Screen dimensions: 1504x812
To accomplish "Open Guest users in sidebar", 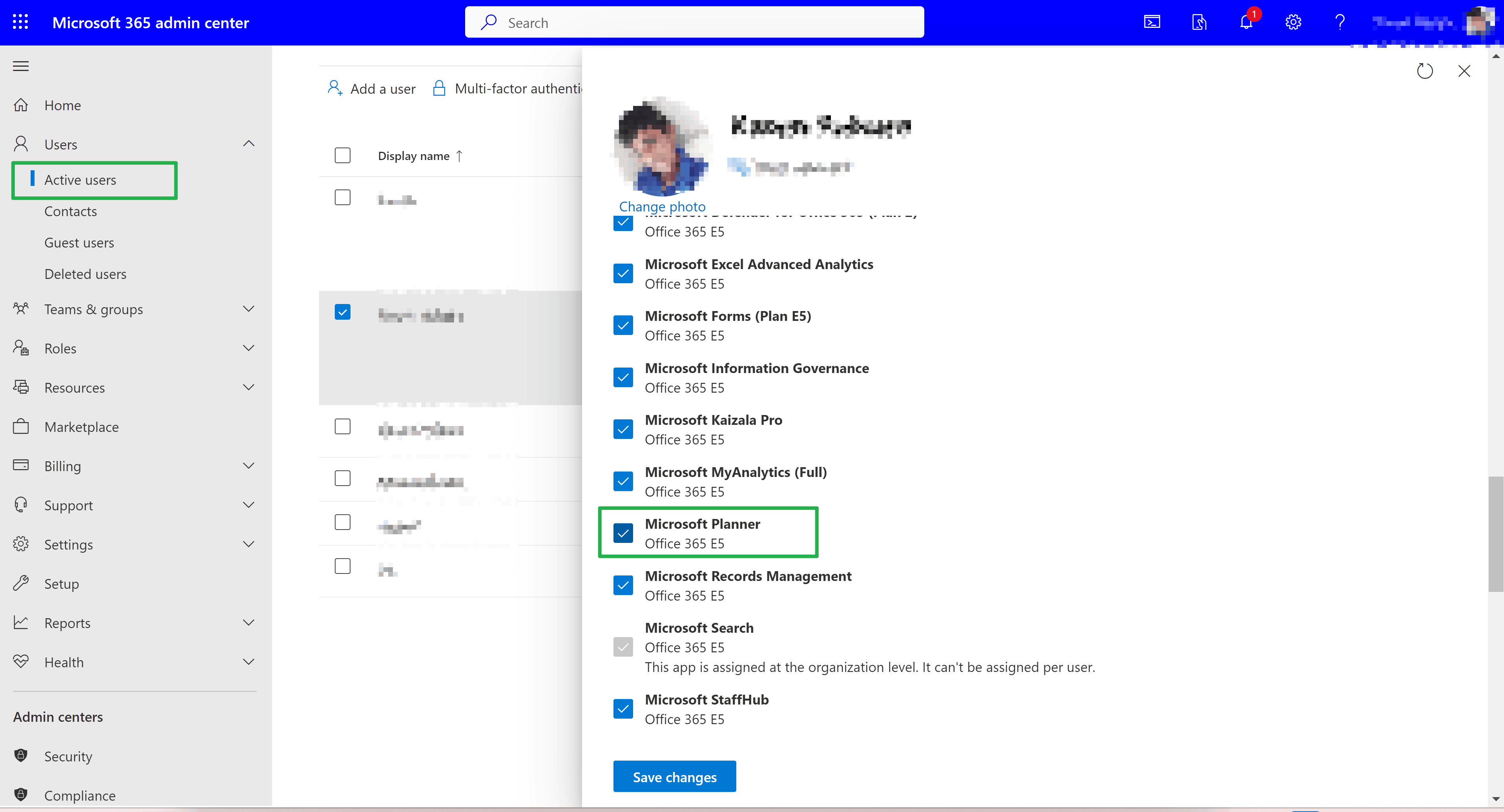I will click(79, 243).
